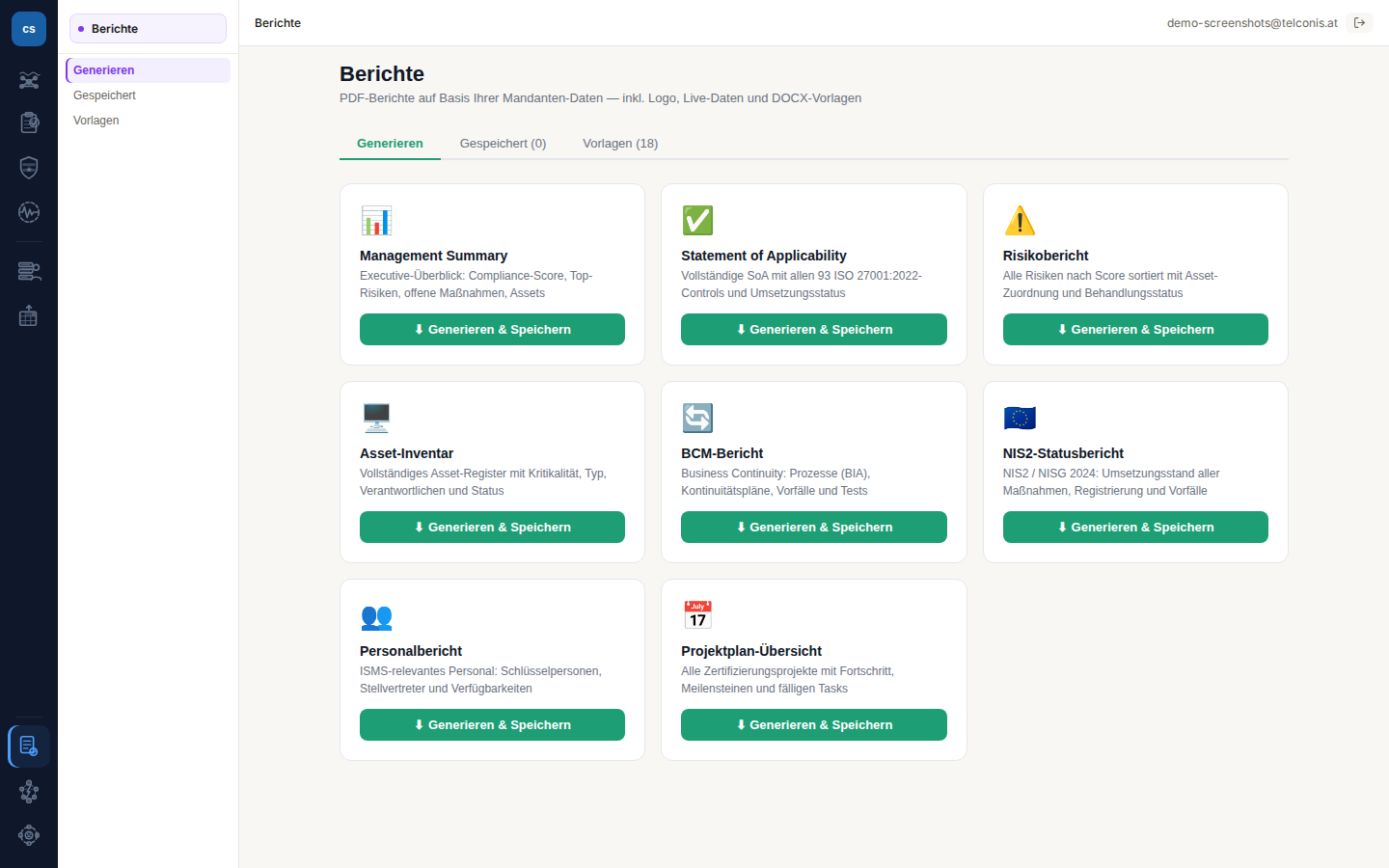
Task: Click the logout icon next to email
Action: click(1360, 23)
